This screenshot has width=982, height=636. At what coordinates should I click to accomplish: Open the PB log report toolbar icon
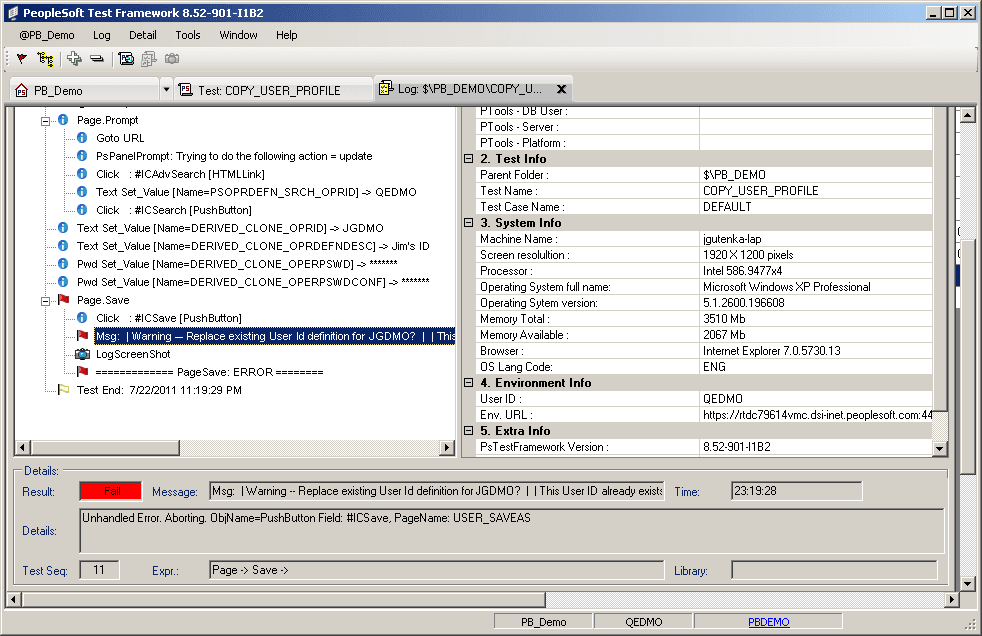click(x=125, y=58)
